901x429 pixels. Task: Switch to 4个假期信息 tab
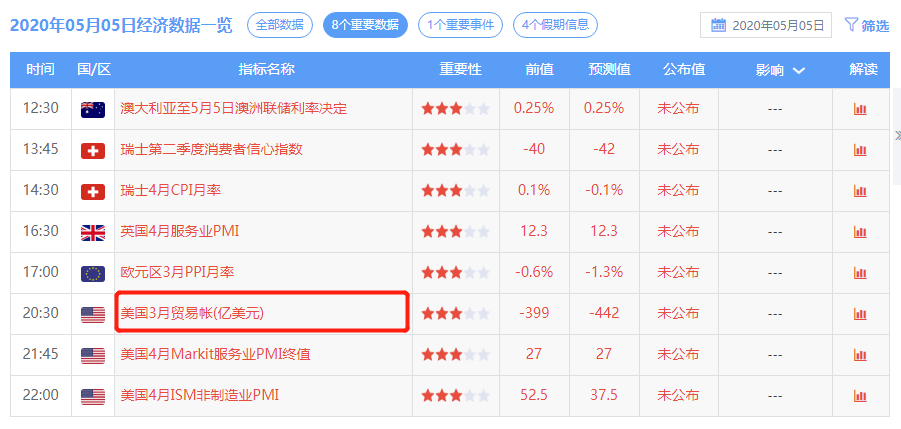(x=555, y=25)
